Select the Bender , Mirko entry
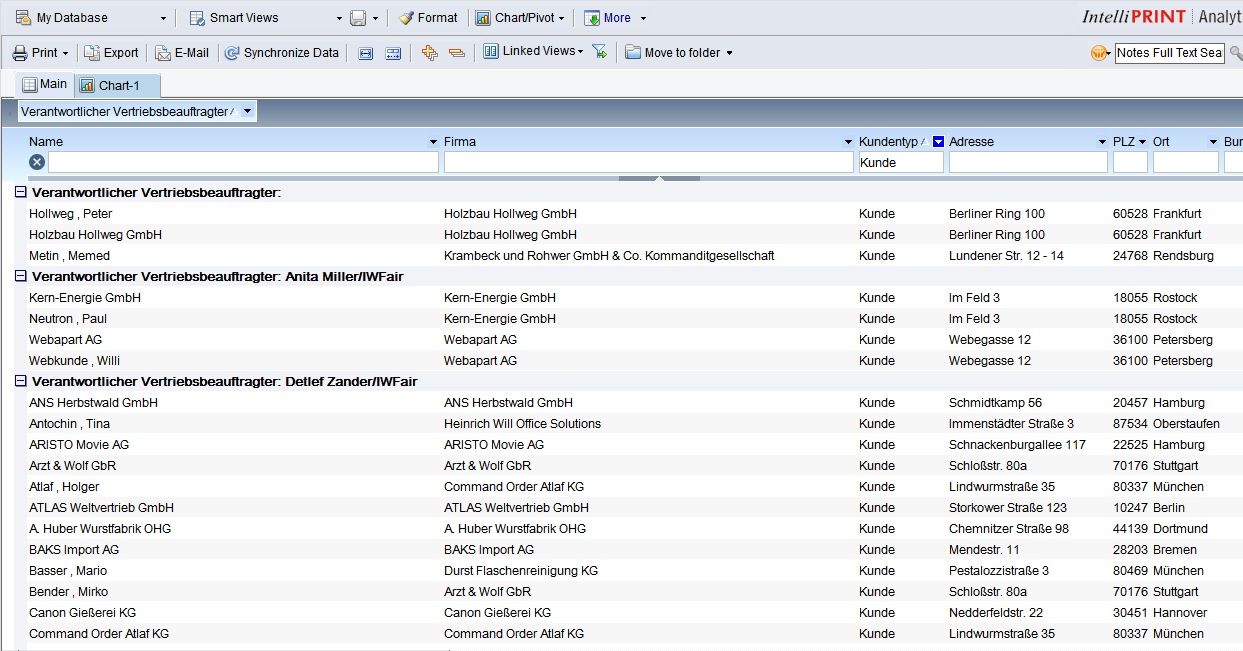The width and height of the screenshot is (1243, 651). 68,592
